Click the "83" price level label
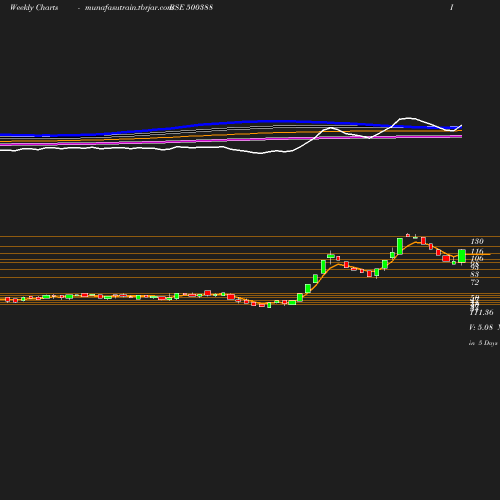Screen dimensions: 500x500 click(475, 274)
